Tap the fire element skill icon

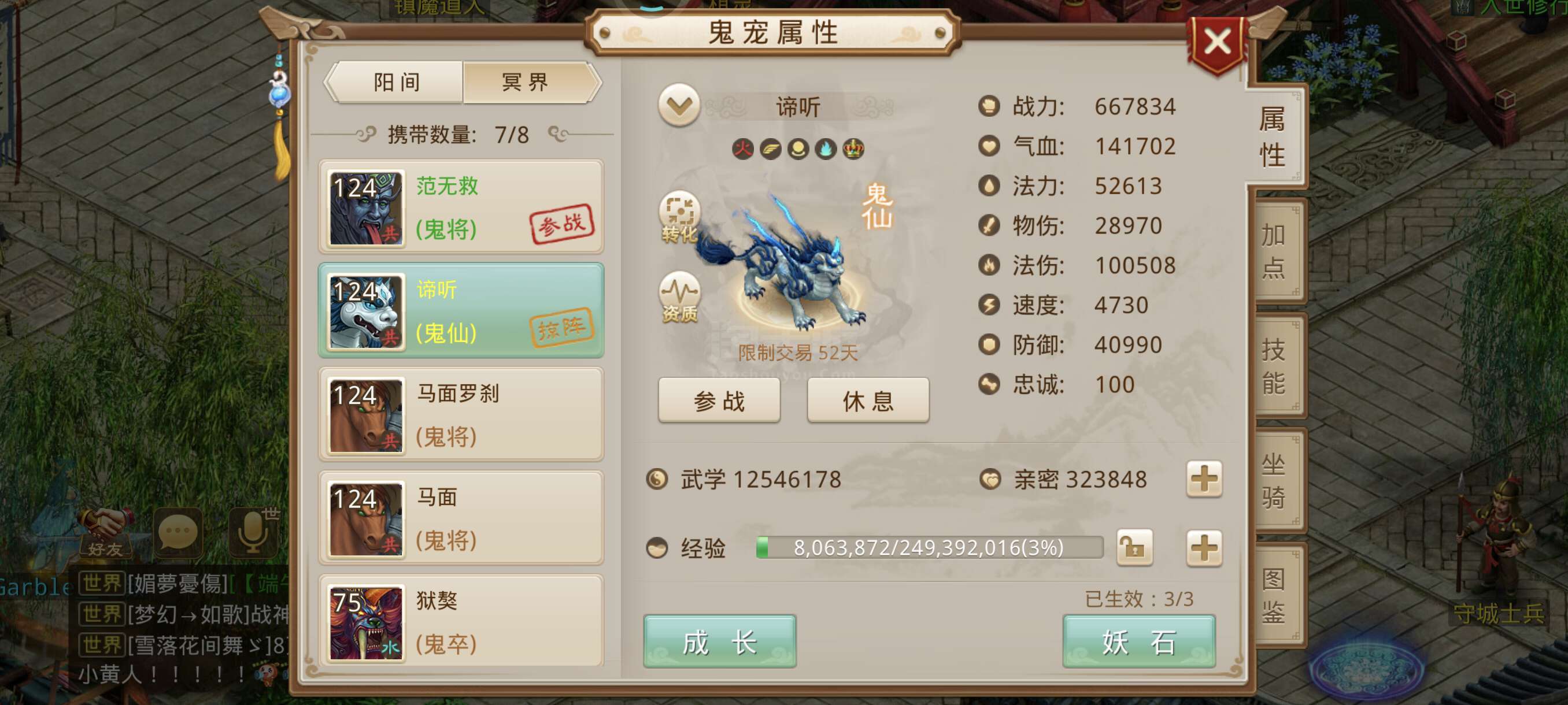click(x=742, y=149)
